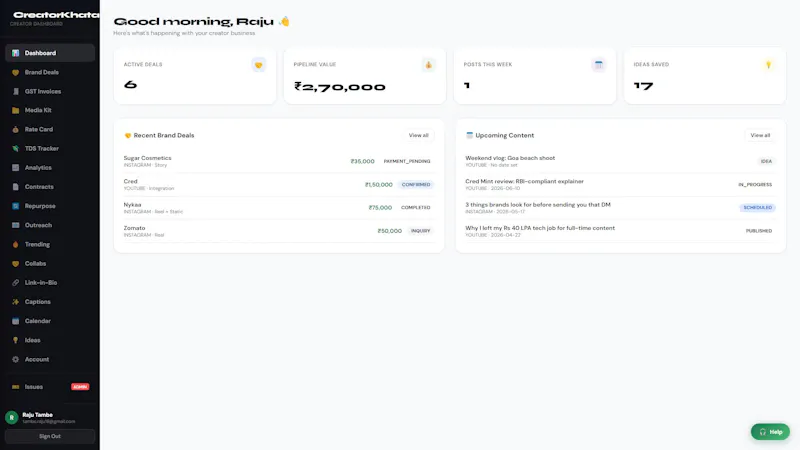Click the lightbulb icon on Ideas Saved card
Screen dimensions: 800x450
coord(768,65)
